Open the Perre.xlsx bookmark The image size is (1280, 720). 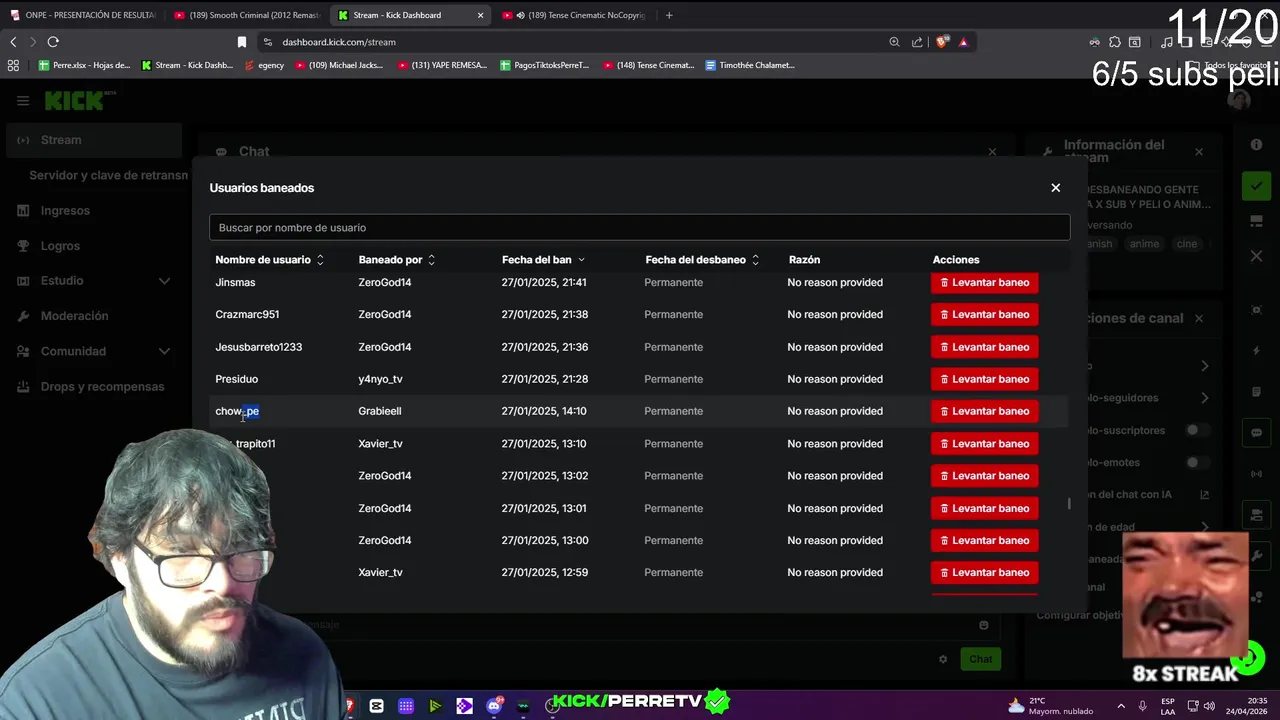point(84,65)
